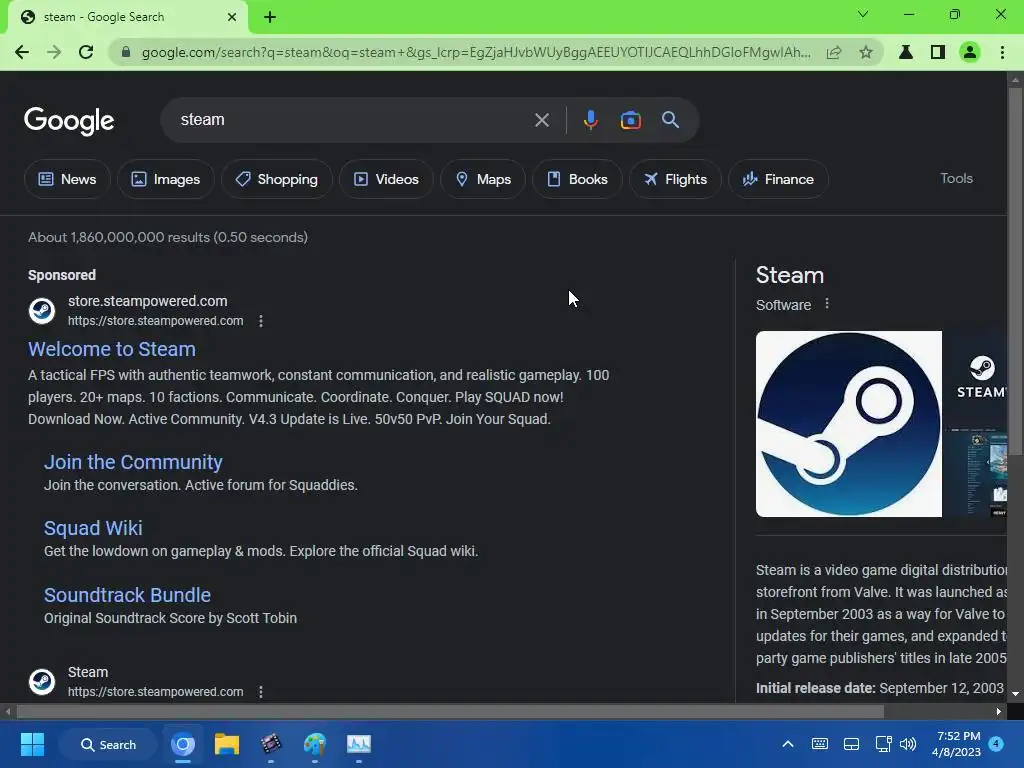Show hidden system tray icons

tap(788, 744)
